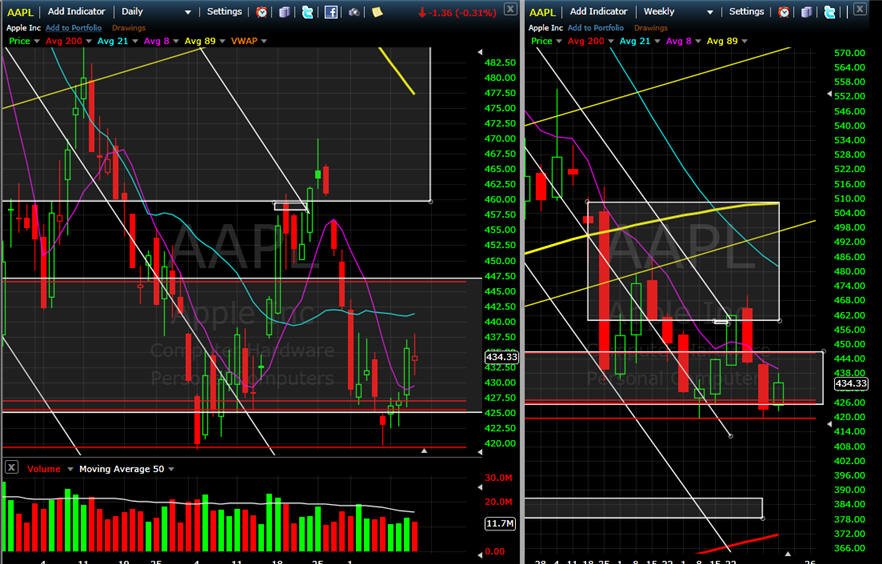Expand Avg 21 options in Weekly chart
This screenshot has width=882, height=564.
pos(657,41)
